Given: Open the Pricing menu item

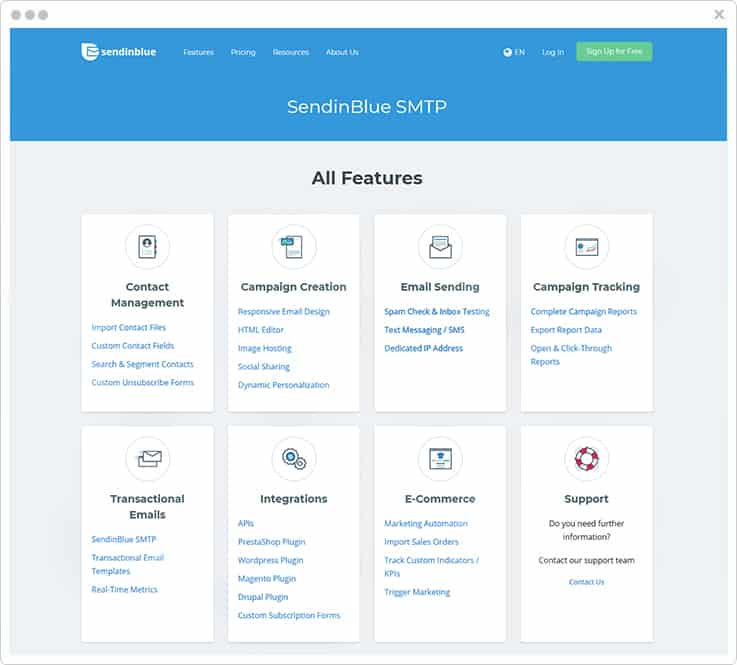Looking at the screenshot, I should click(x=243, y=52).
